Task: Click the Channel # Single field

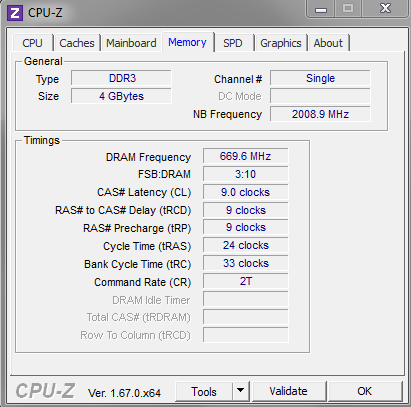Action: [x=320, y=78]
